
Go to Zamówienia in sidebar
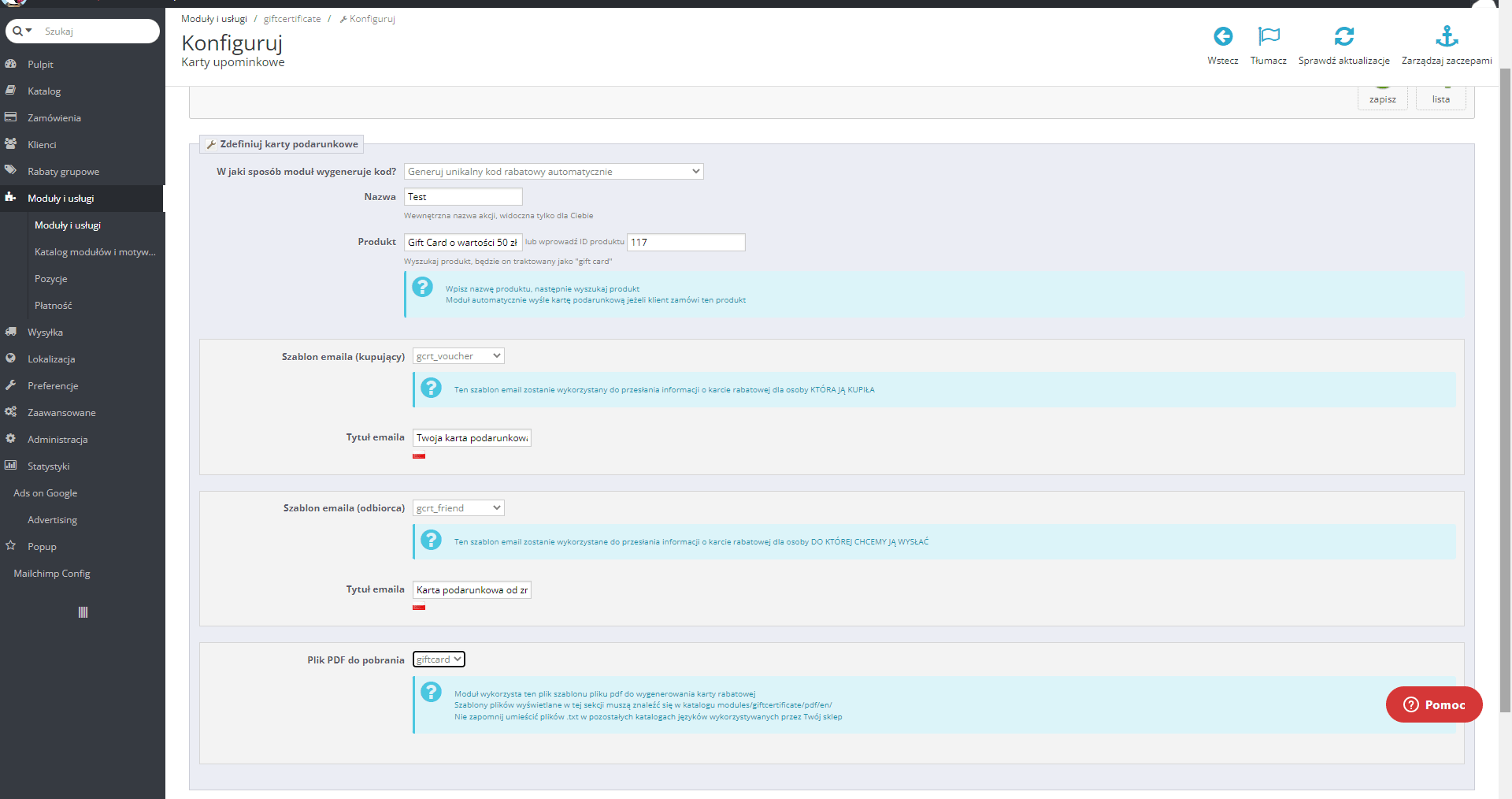[x=54, y=118]
